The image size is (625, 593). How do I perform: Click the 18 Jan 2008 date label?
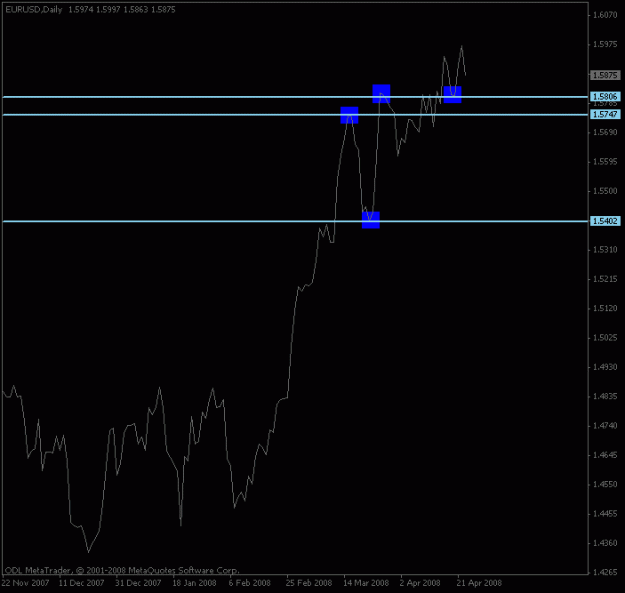click(194, 583)
